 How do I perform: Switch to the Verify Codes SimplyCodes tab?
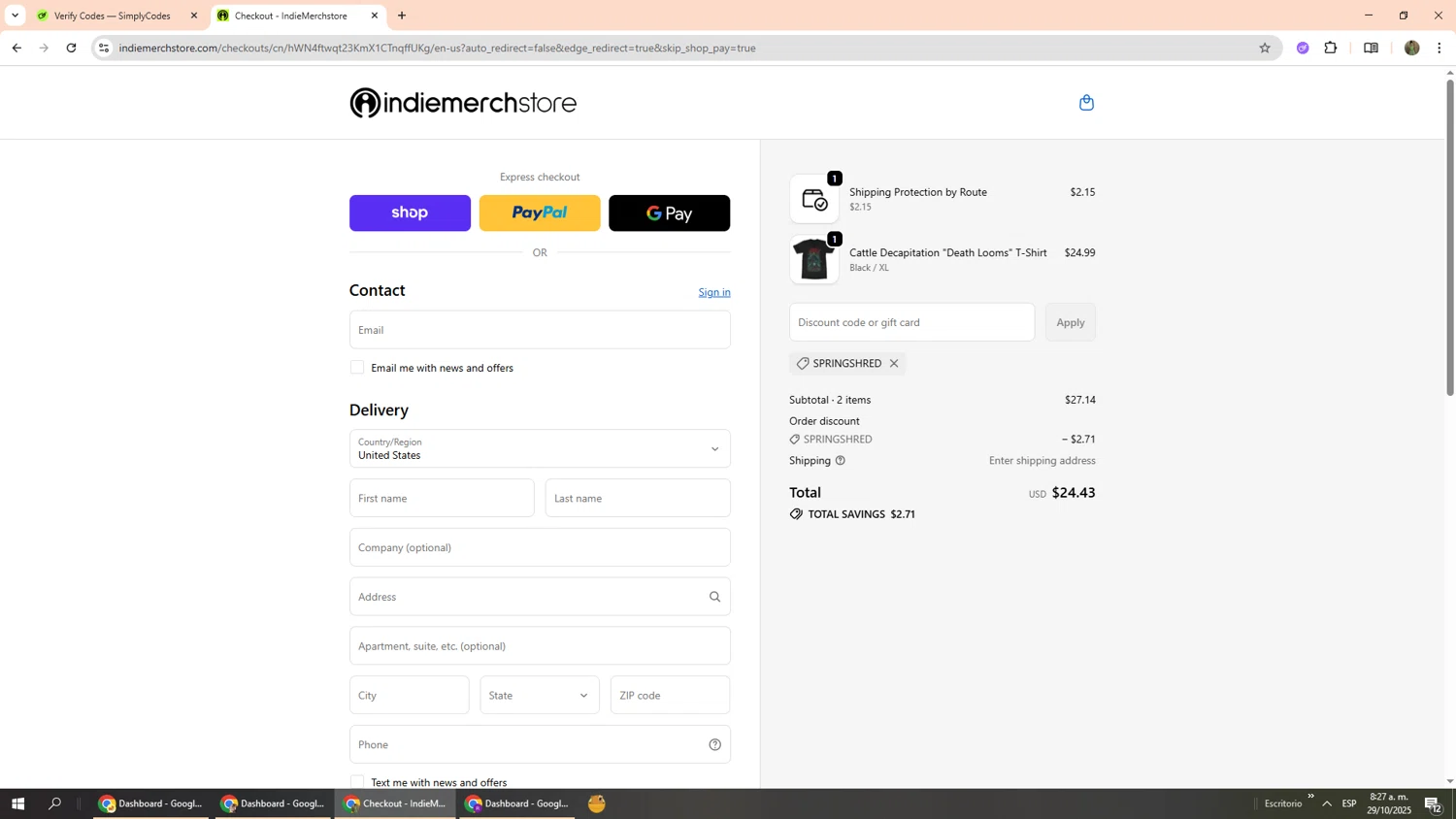tap(113, 16)
